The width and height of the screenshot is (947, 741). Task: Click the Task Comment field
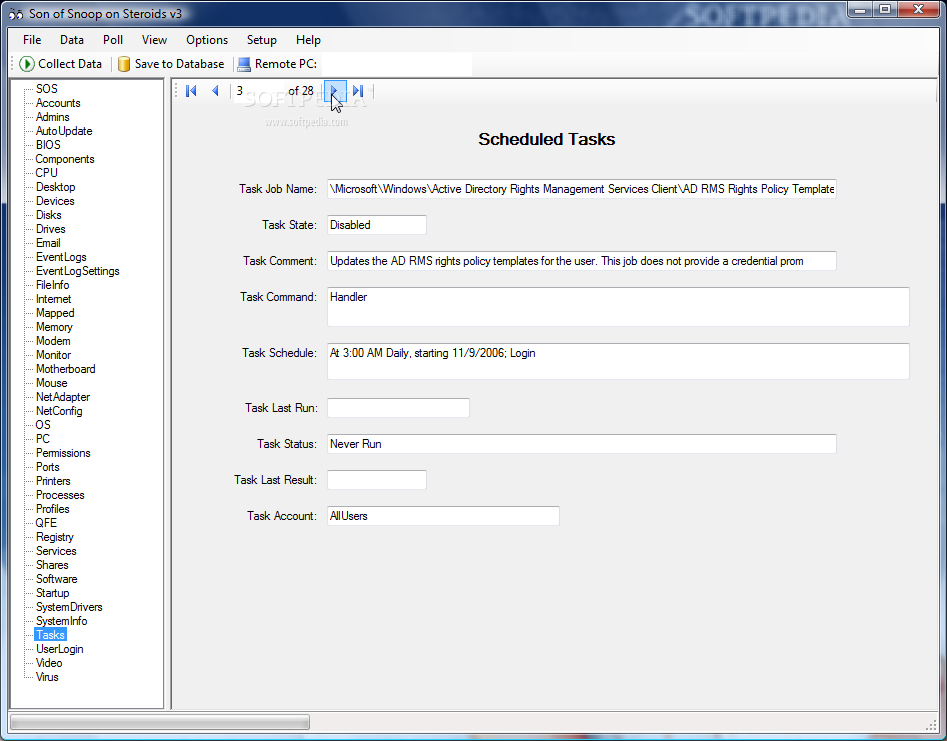point(582,261)
